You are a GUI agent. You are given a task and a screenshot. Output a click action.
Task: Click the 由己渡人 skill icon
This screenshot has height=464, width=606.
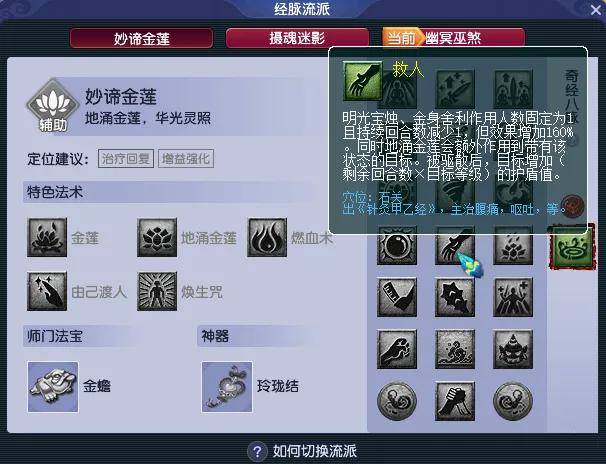(x=47, y=291)
